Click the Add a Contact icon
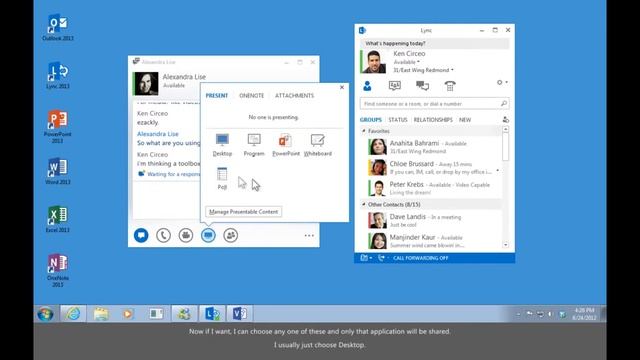The image size is (640, 360). click(506, 120)
